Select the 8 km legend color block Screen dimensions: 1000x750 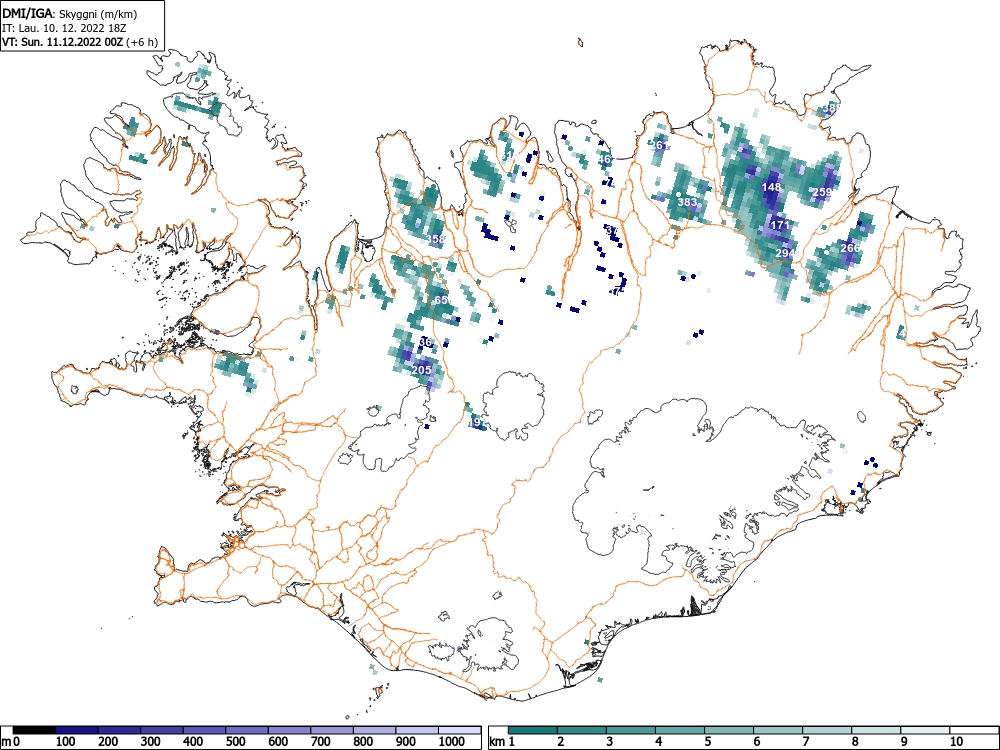[876, 730]
